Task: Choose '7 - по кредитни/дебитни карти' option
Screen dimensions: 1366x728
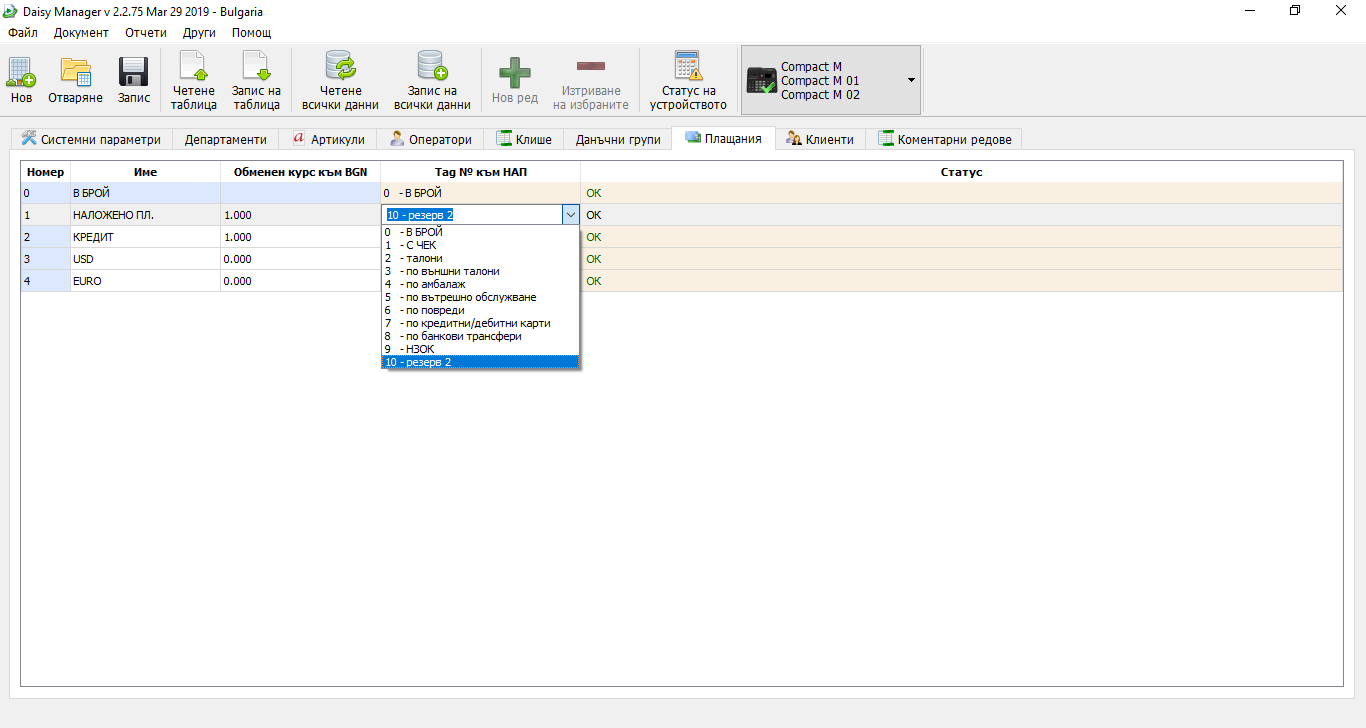Action: coord(480,323)
